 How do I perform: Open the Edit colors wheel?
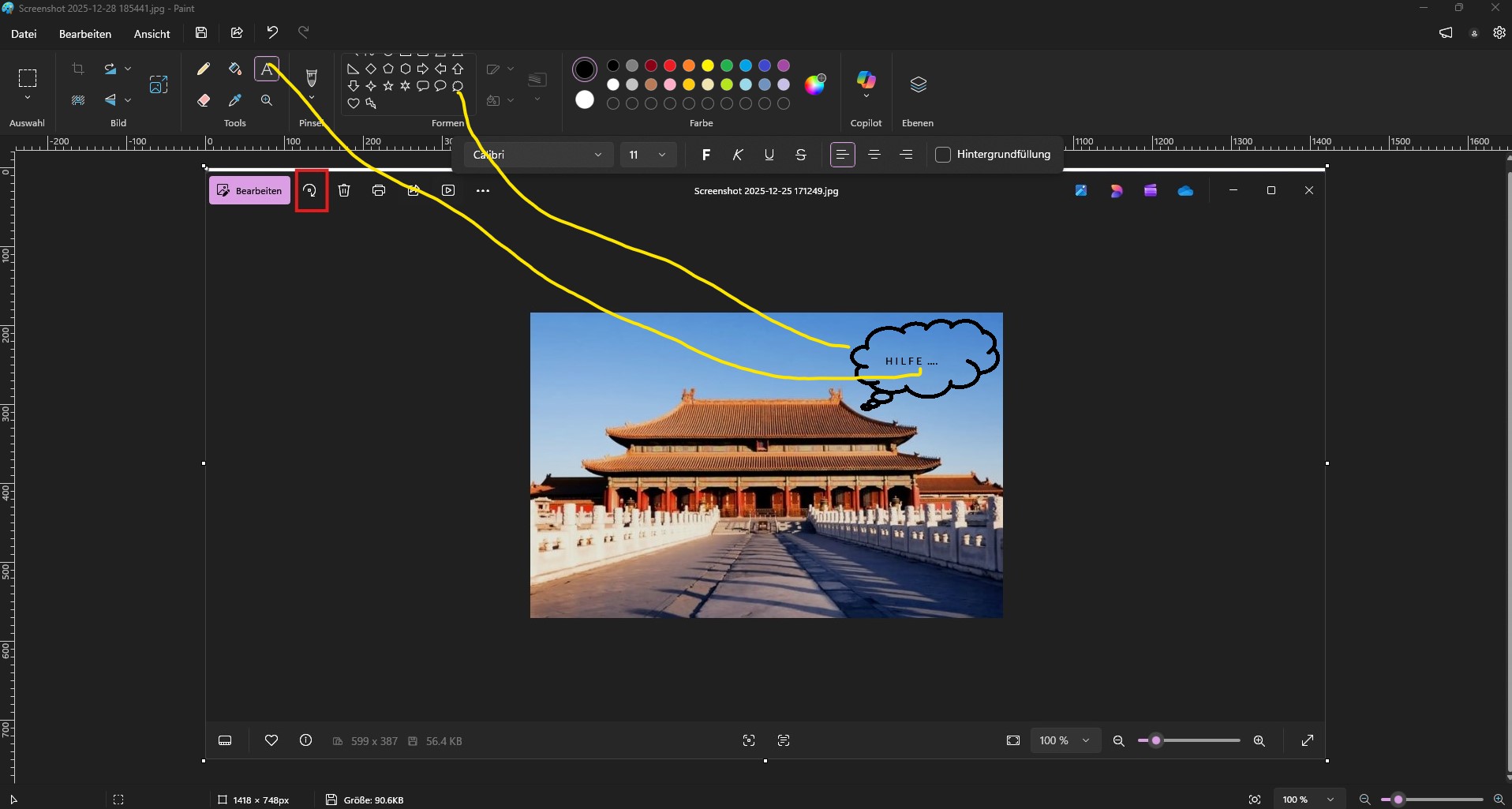814,84
